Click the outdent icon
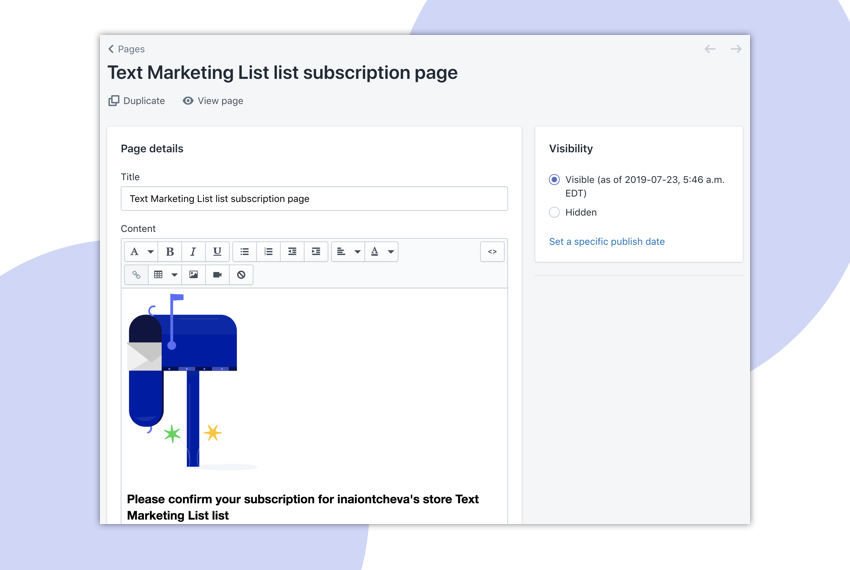Screen dimensions: 850x570 (x=292, y=252)
